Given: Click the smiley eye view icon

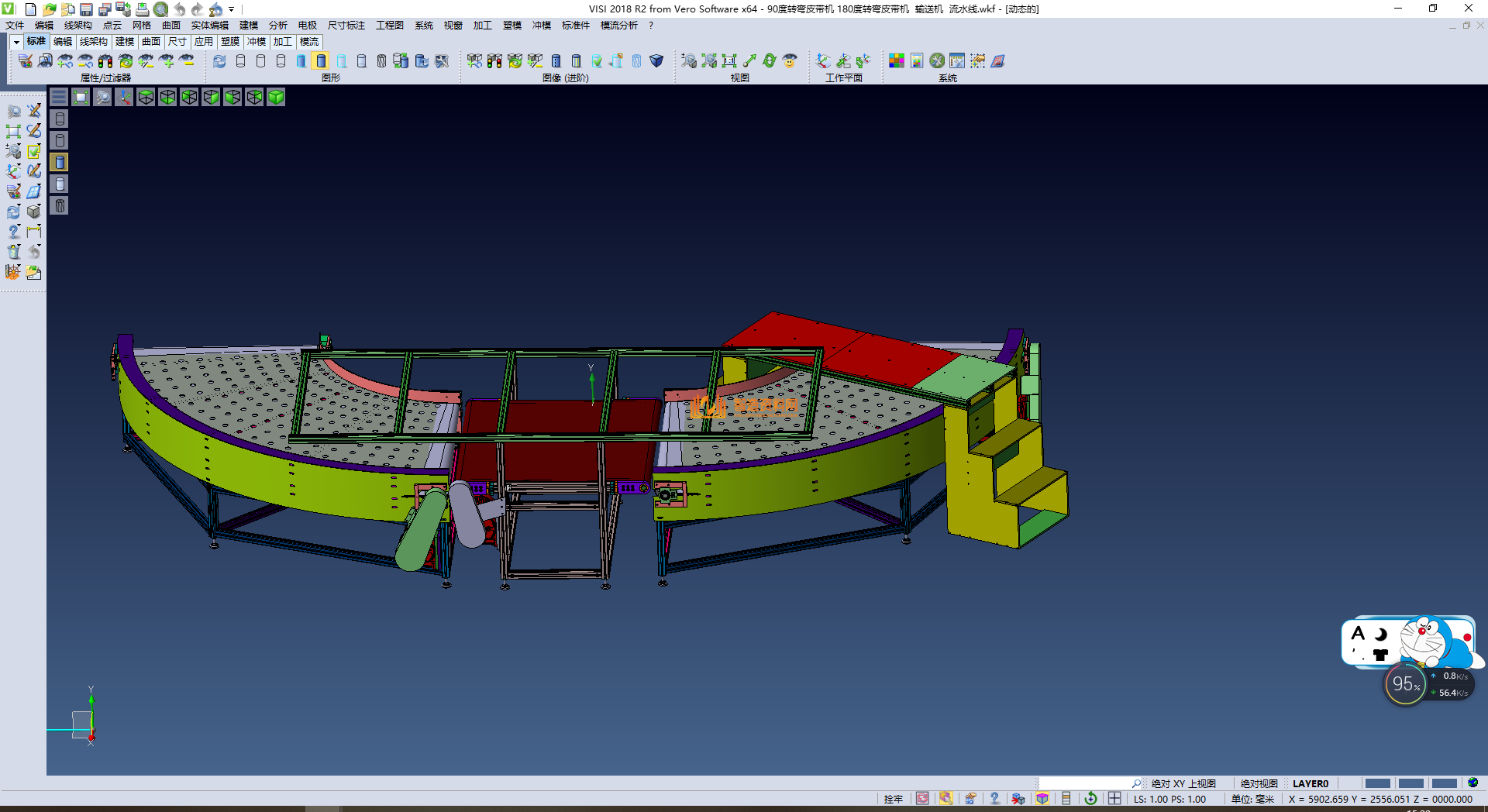Looking at the screenshot, I should [x=790, y=61].
